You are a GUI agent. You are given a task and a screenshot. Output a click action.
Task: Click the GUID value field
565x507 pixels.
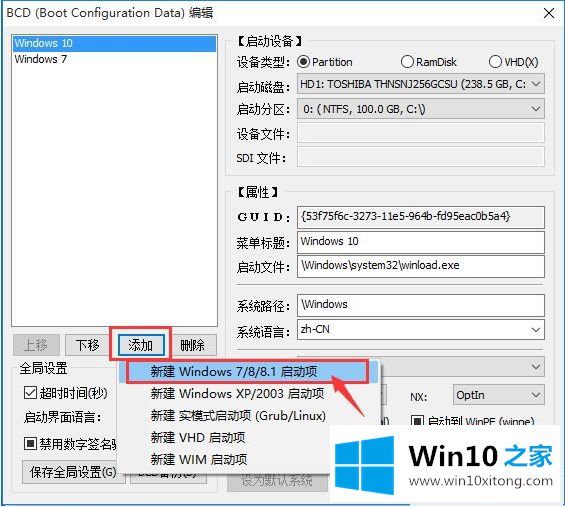[x=421, y=217]
